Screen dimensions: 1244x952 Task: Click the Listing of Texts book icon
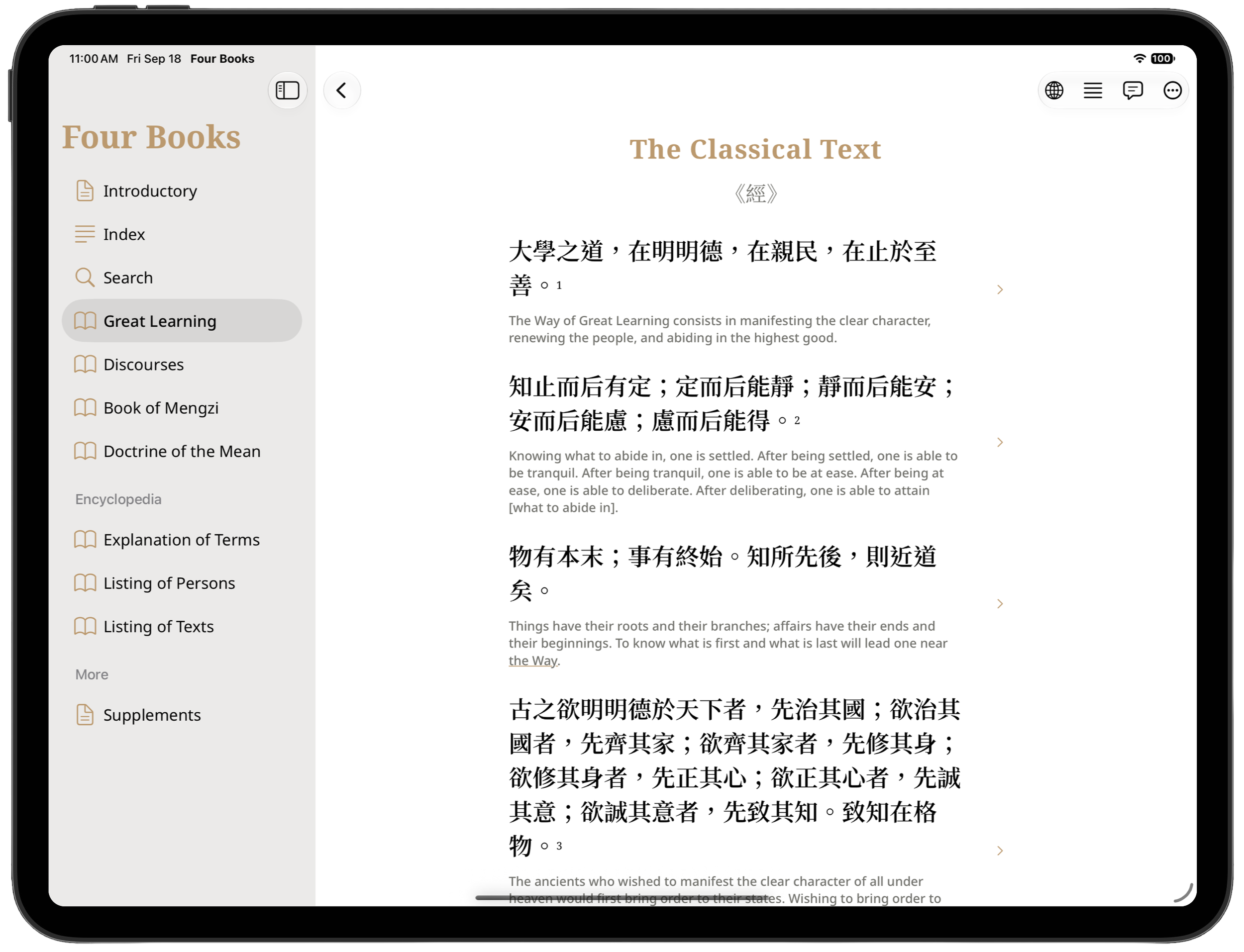(x=85, y=627)
